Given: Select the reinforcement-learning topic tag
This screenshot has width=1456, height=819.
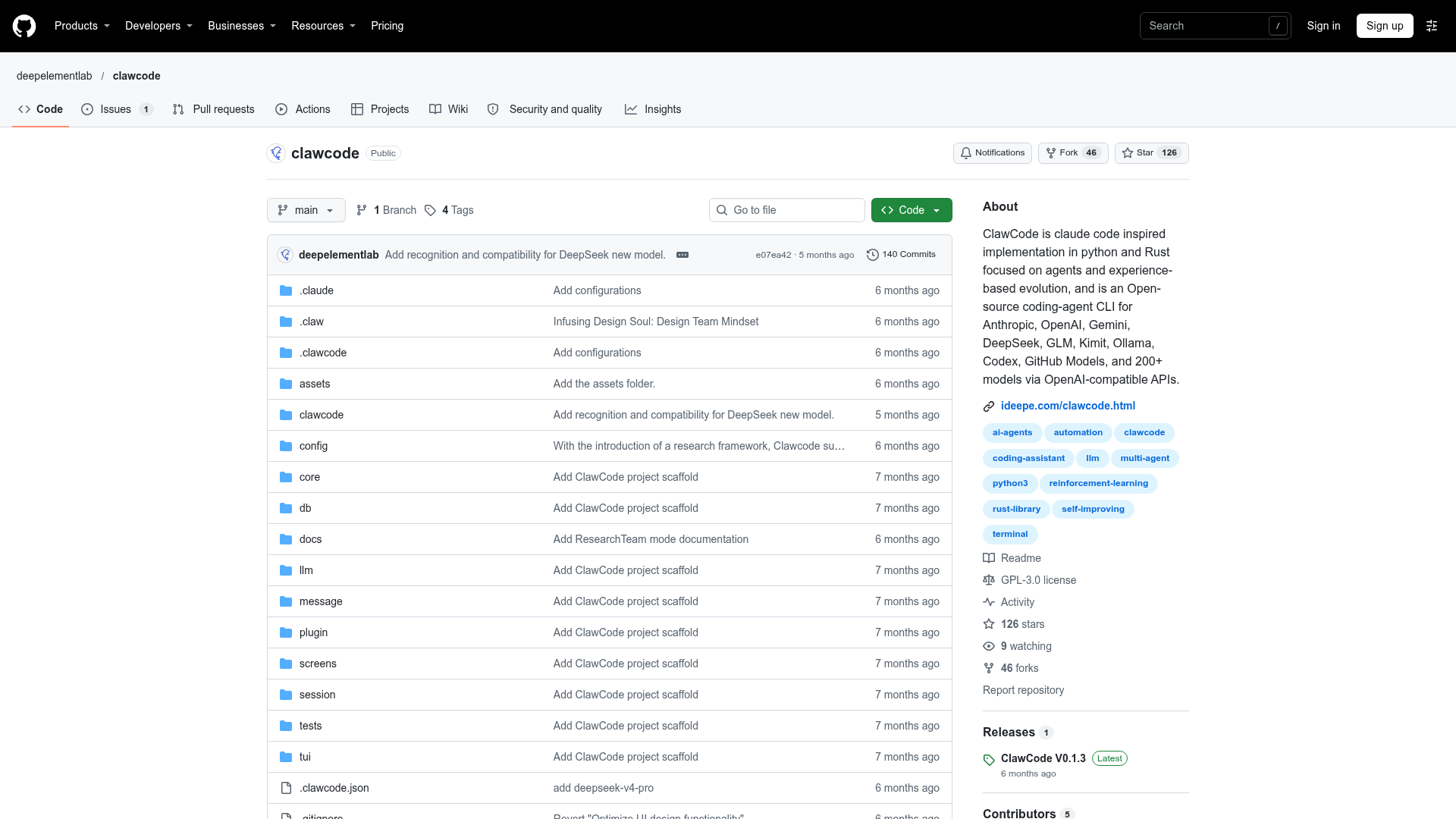Looking at the screenshot, I should [x=1098, y=484].
